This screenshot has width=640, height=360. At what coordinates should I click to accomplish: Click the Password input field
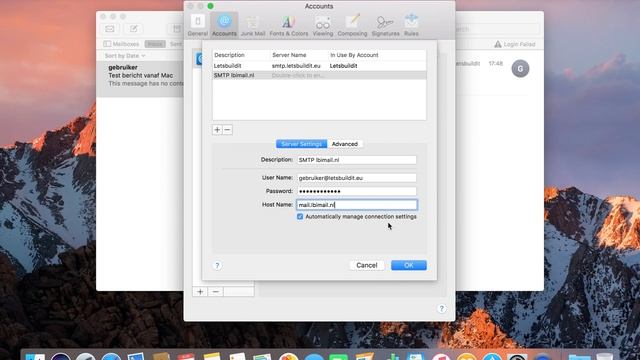coord(356,191)
